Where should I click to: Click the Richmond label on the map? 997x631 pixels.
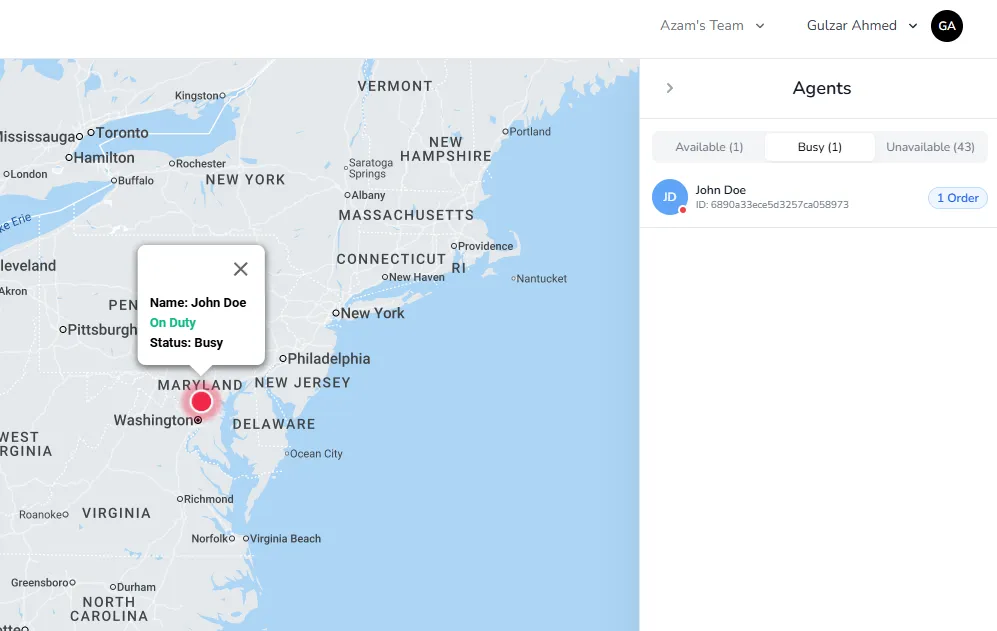[x=209, y=499]
